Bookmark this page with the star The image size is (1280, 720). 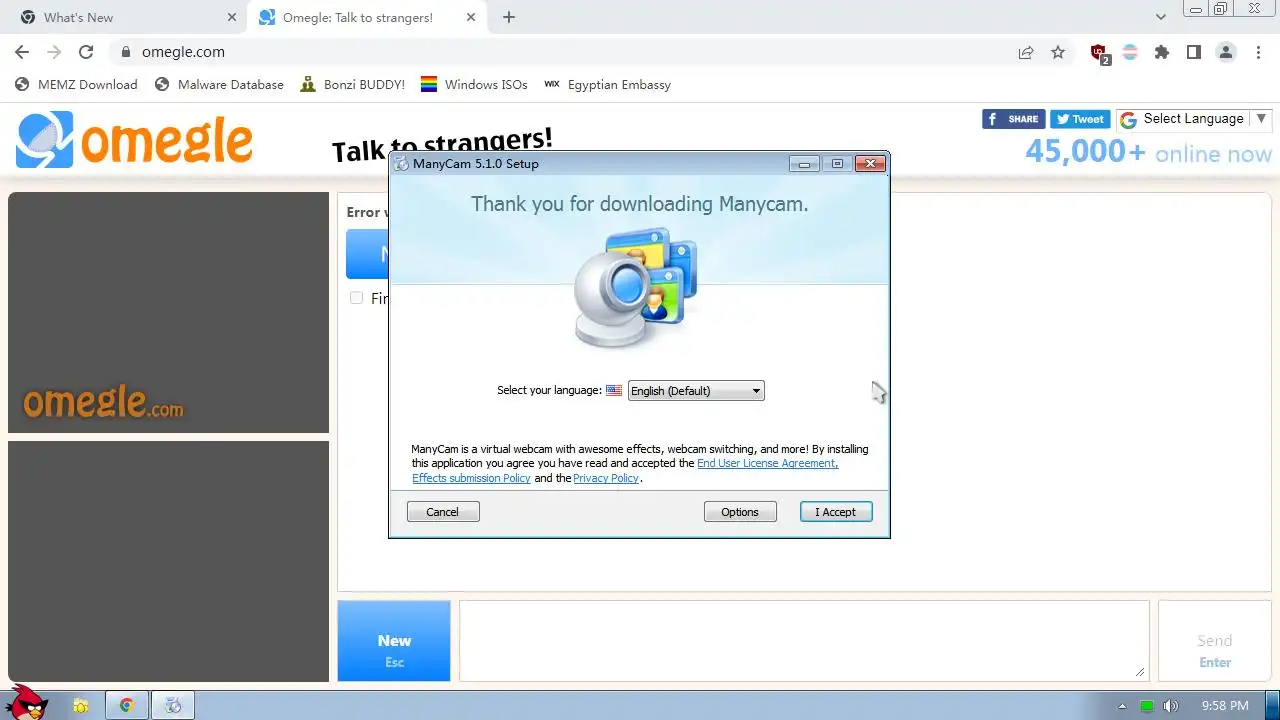click(1058, 52)
